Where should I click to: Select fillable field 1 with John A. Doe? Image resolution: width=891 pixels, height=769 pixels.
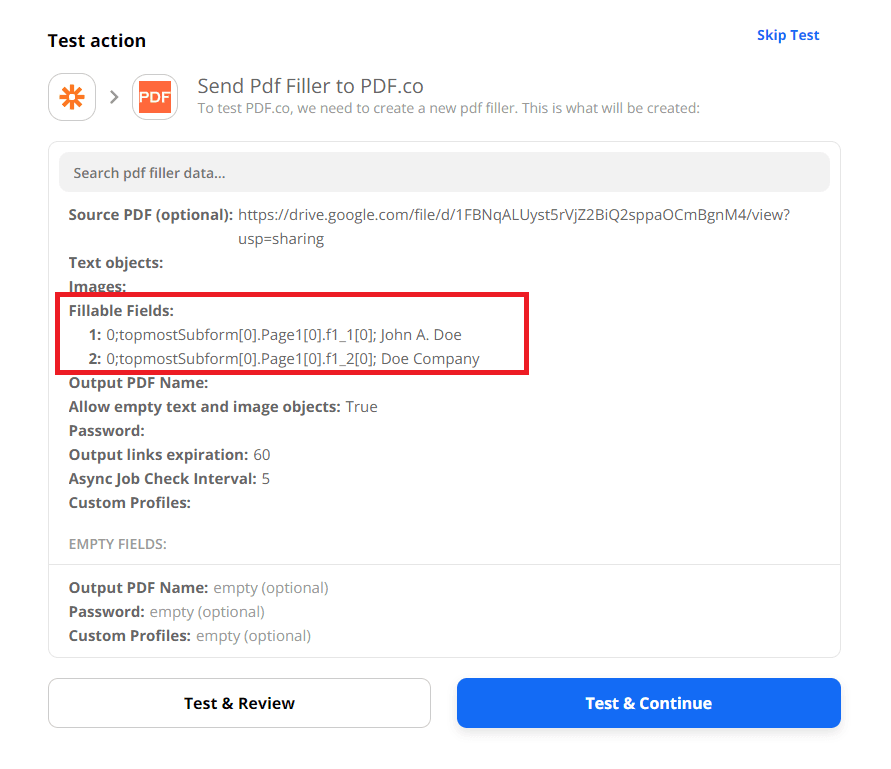283,335
